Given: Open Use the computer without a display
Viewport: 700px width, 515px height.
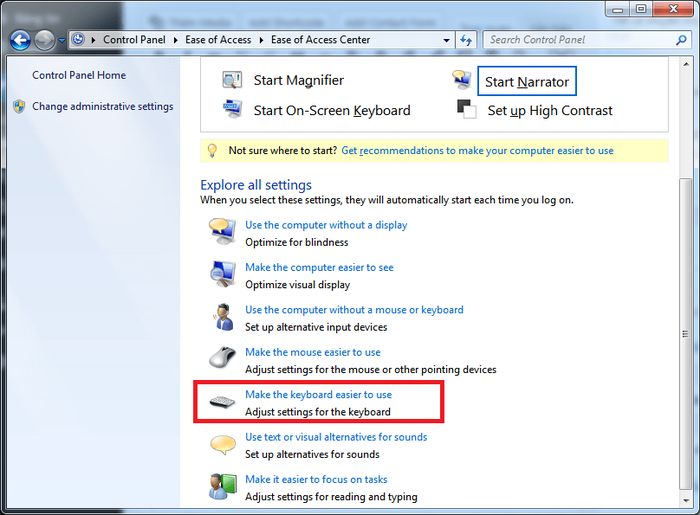Looking at the screenshot, I should tap(326, 225).
